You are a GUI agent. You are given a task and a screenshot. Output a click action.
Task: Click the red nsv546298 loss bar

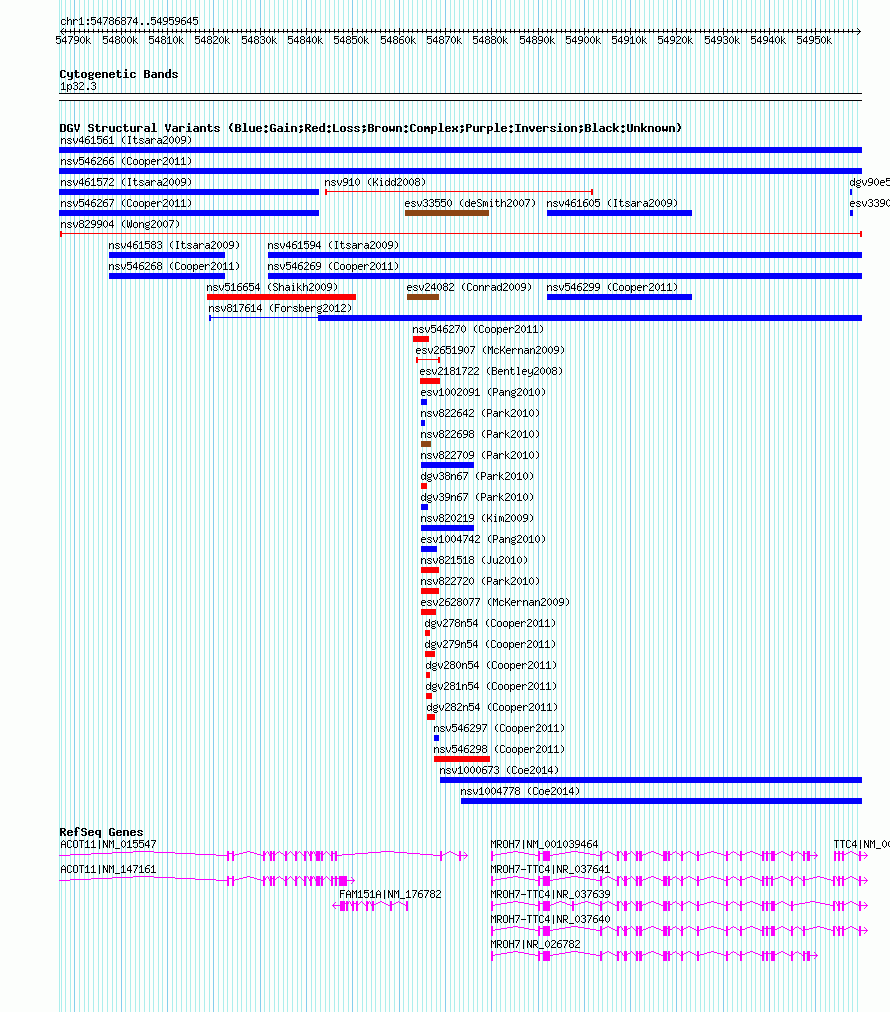[462, 759]
